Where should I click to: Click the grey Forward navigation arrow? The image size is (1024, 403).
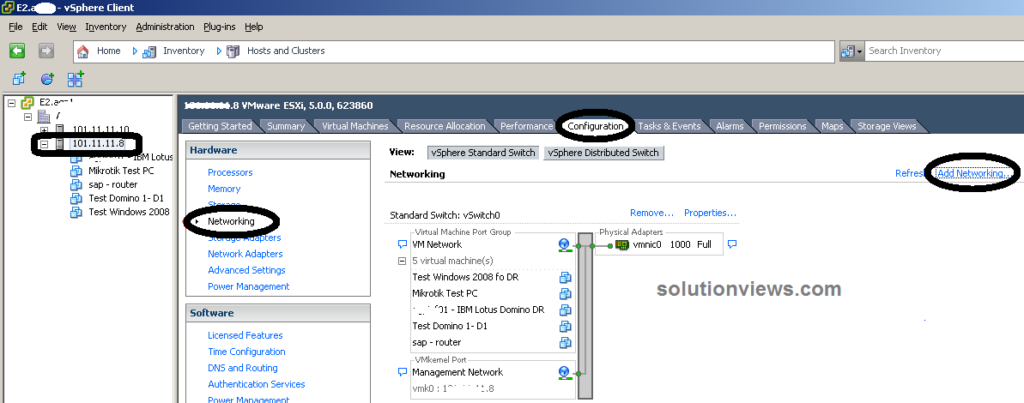click(46, 51)
